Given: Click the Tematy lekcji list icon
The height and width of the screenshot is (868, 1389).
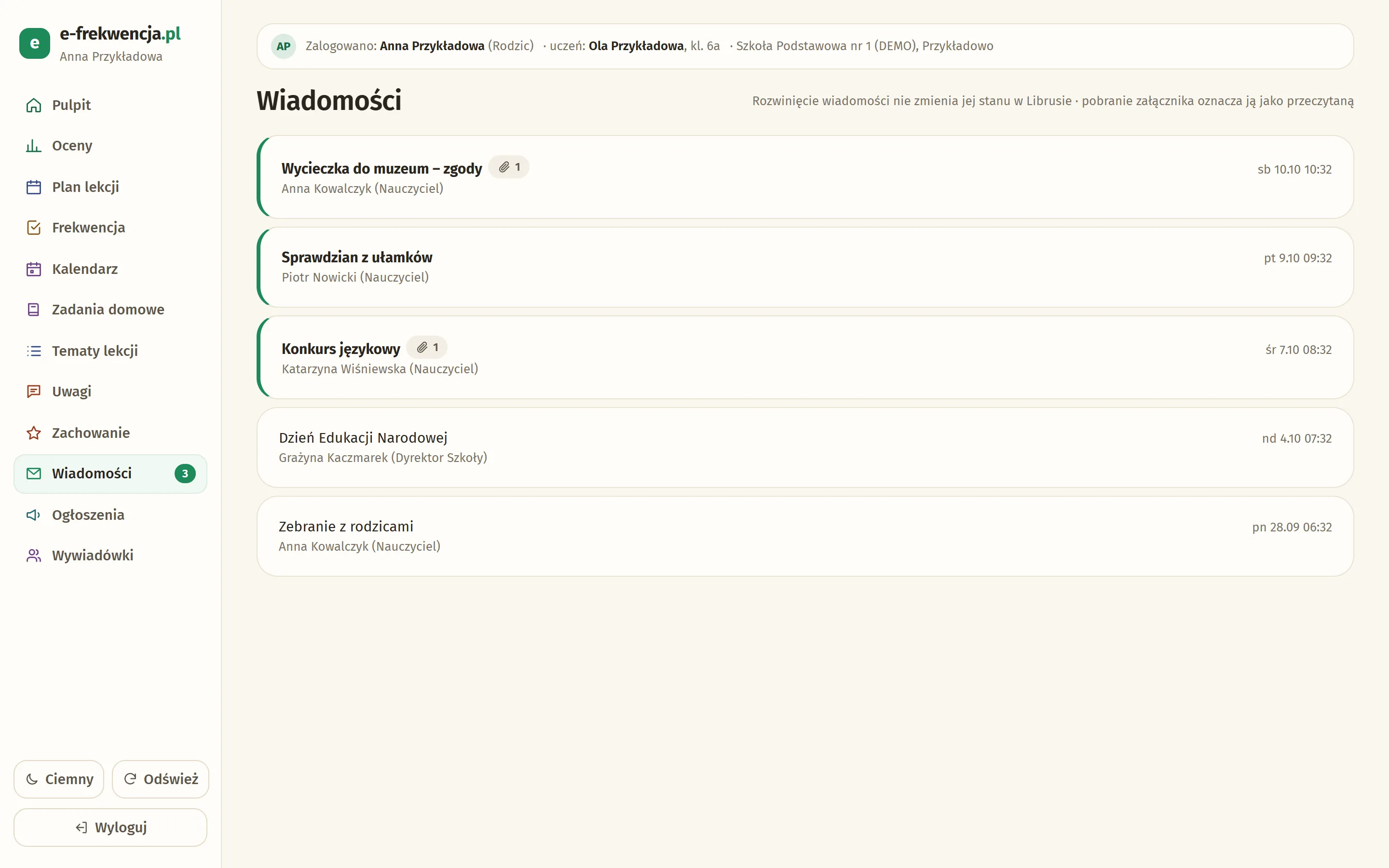Looking at the screenshot, I should (34, 351).
